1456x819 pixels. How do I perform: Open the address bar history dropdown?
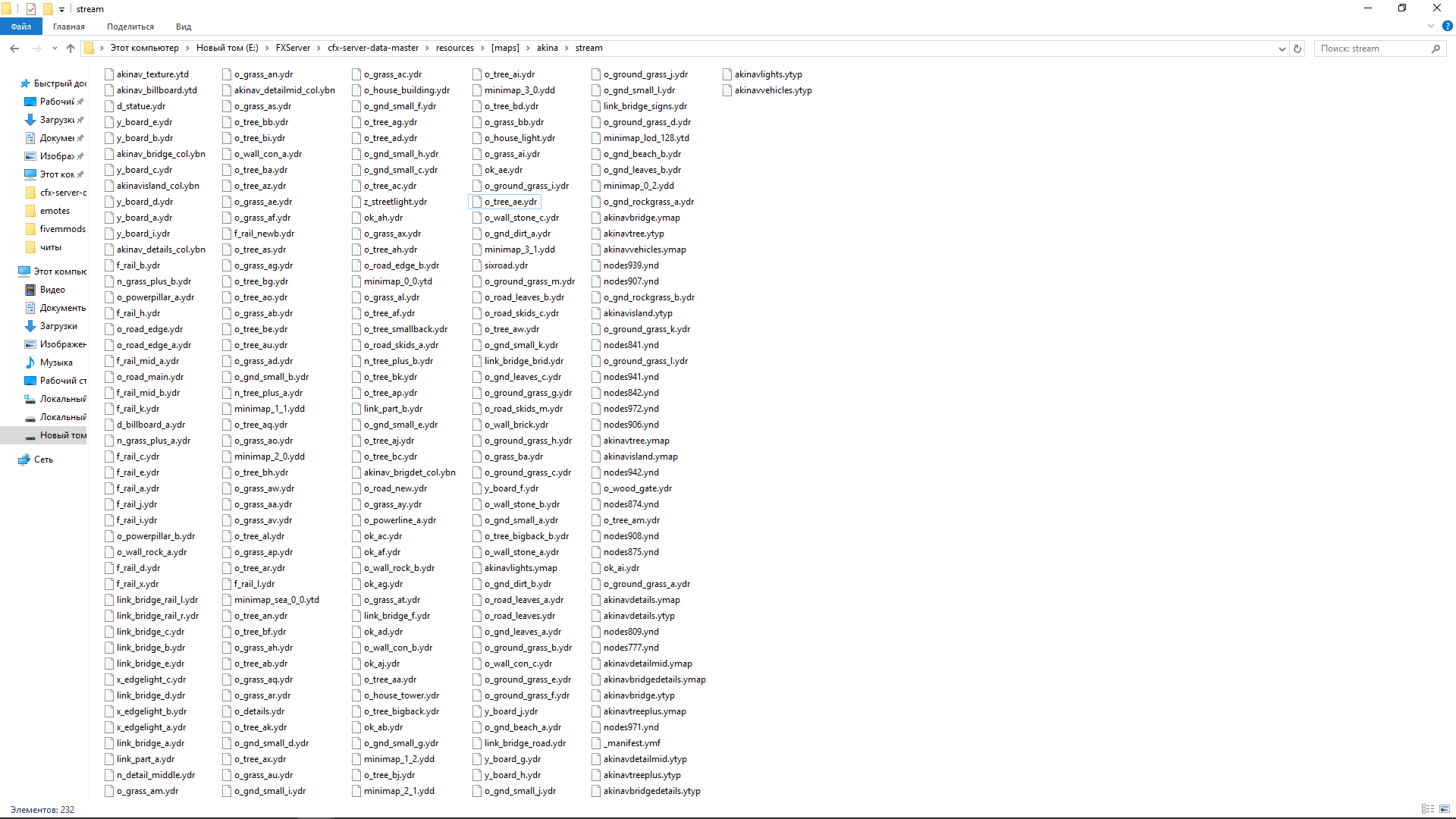[1282, 48]
